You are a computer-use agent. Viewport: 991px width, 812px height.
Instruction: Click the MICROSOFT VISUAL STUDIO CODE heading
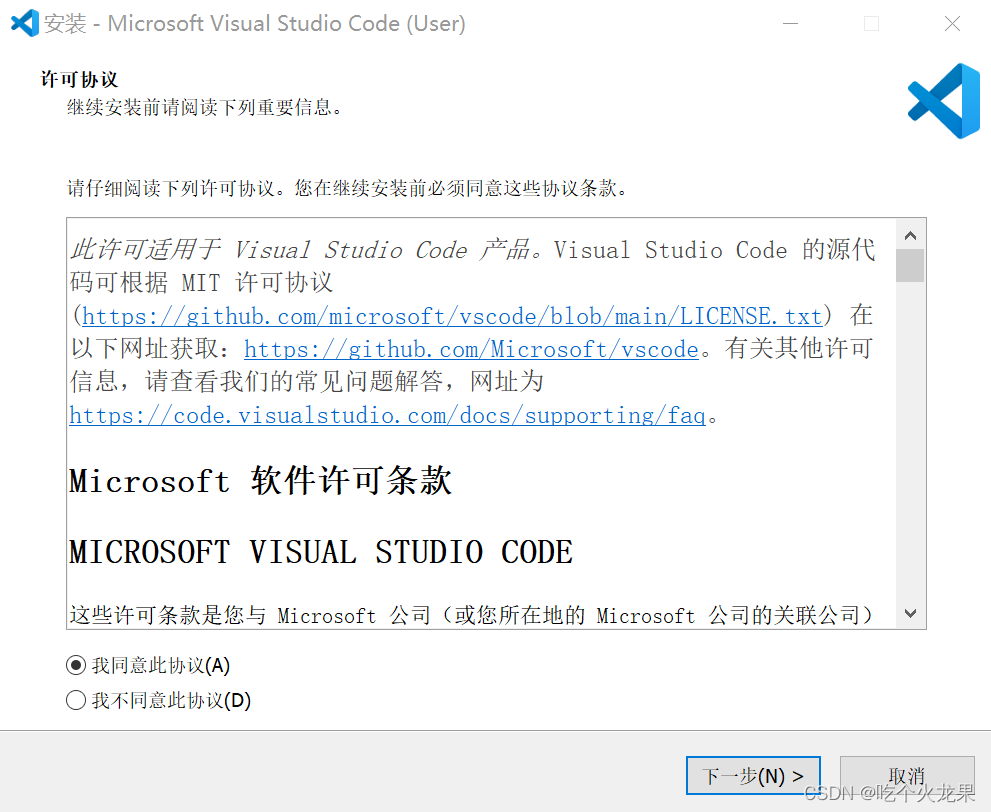click(x=321, y=552)
